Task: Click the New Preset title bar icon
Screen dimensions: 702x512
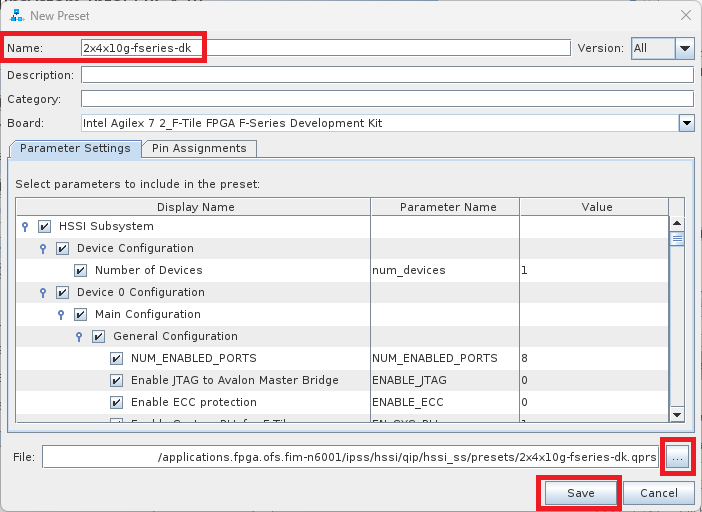Action: [x=18, y=15]
